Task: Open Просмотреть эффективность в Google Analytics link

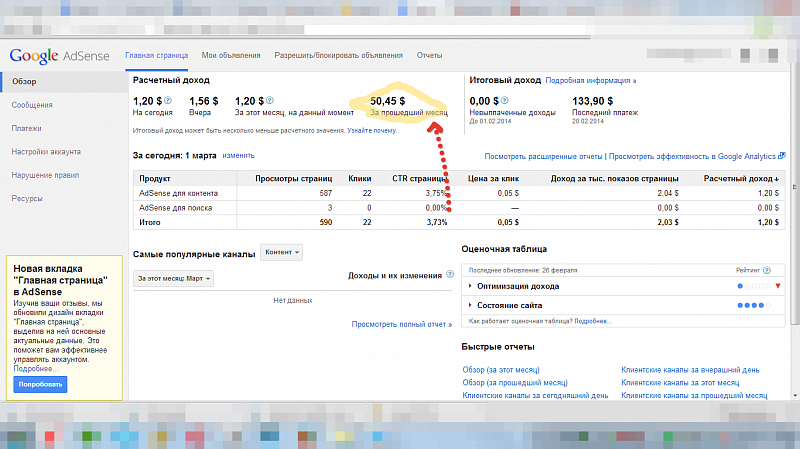Action: 692,156
